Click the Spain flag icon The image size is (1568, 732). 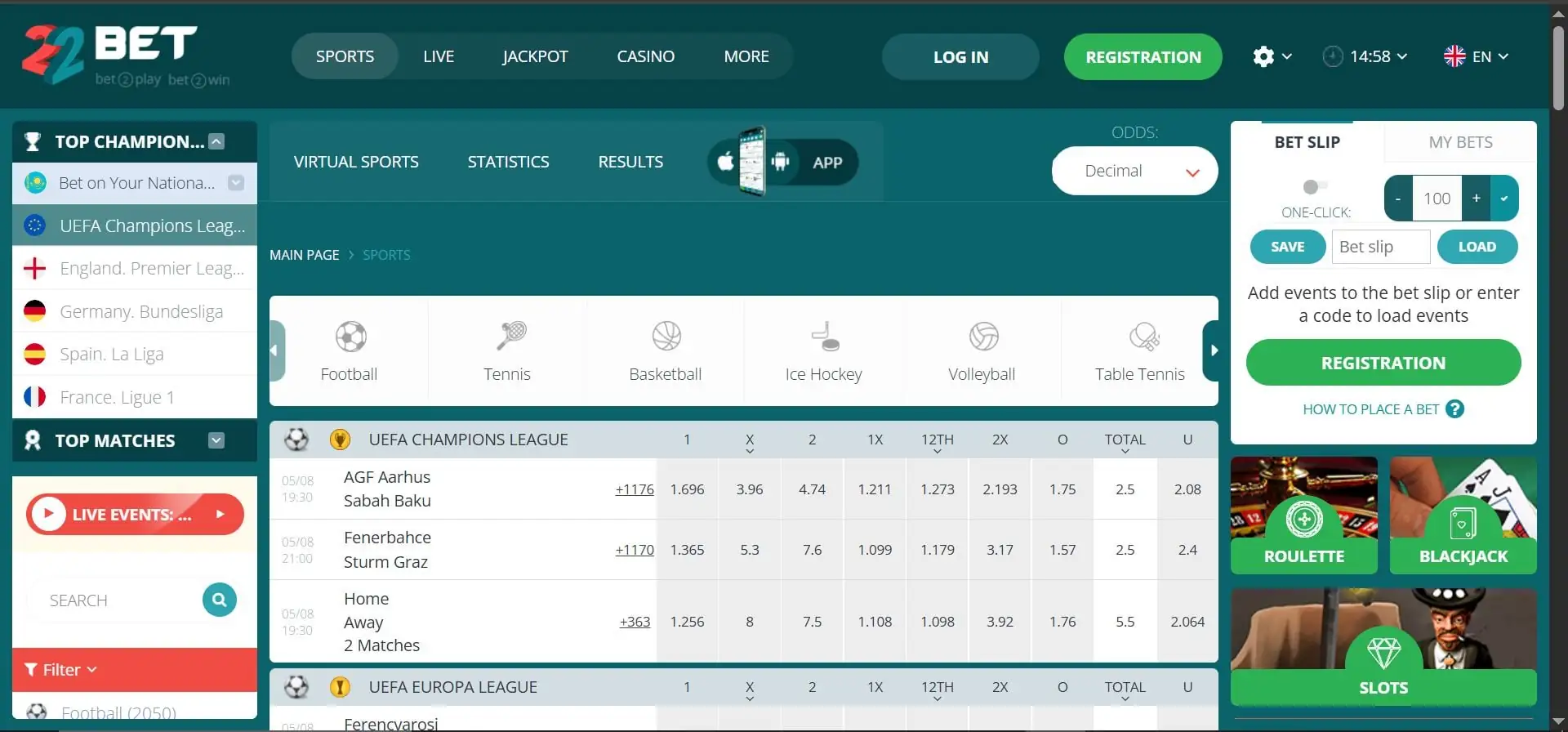coord(35,354)
